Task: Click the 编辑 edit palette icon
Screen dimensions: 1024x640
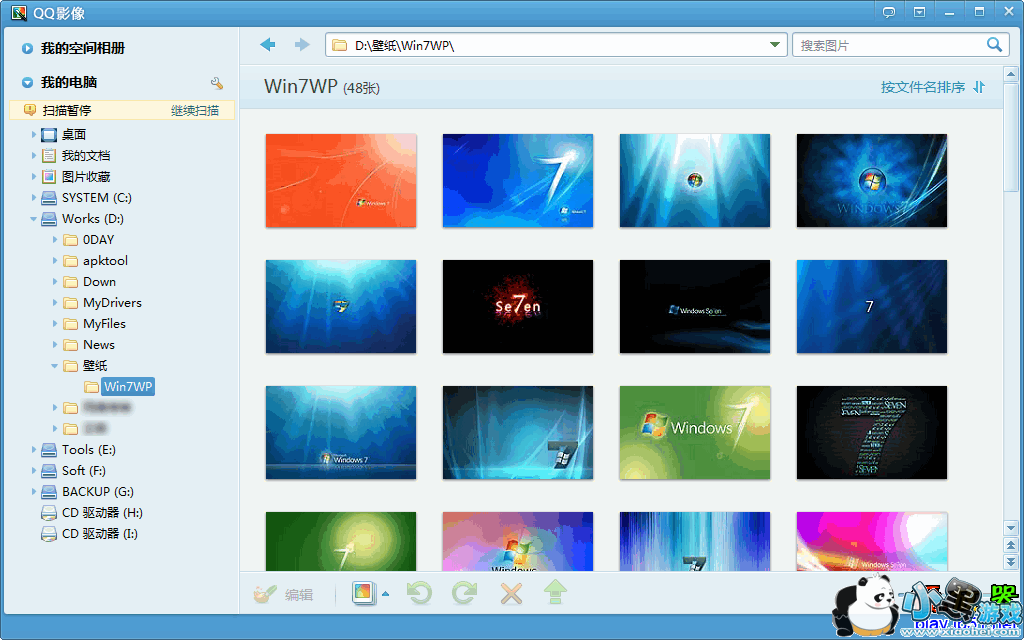Action: [x=264, y=594]
